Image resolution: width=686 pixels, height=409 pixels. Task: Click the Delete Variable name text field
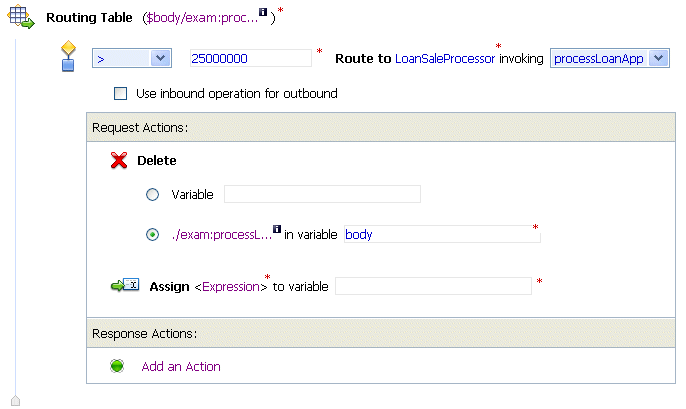322,194
